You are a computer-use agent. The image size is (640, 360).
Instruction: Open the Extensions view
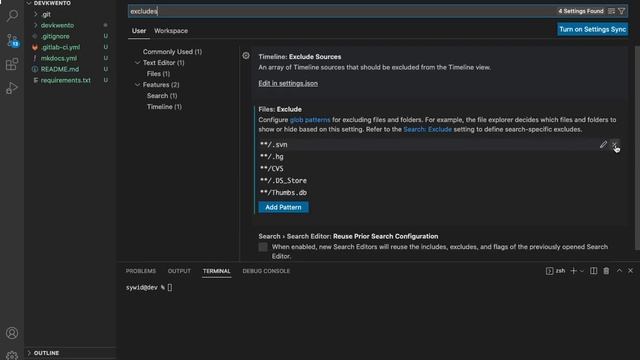12,64
